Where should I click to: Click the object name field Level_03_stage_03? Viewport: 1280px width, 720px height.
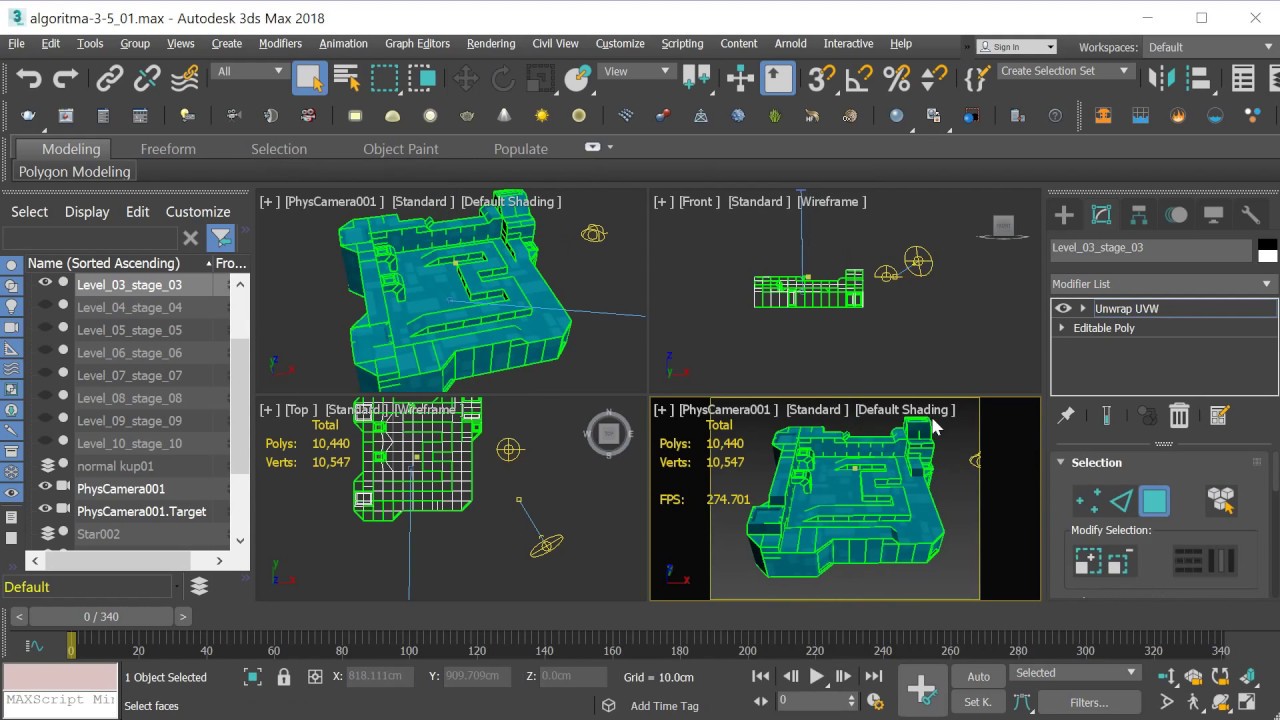coord(1151,248)
